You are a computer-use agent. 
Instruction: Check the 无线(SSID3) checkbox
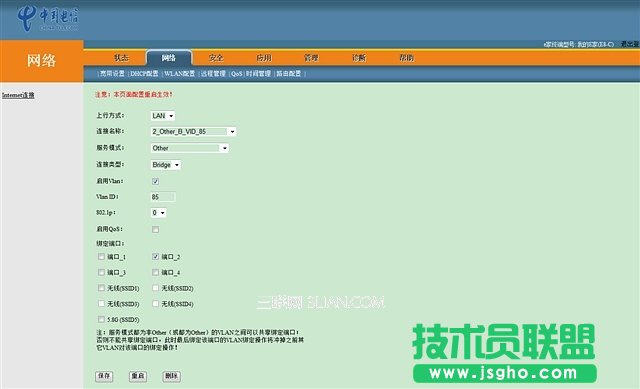[x=101, y=304]
